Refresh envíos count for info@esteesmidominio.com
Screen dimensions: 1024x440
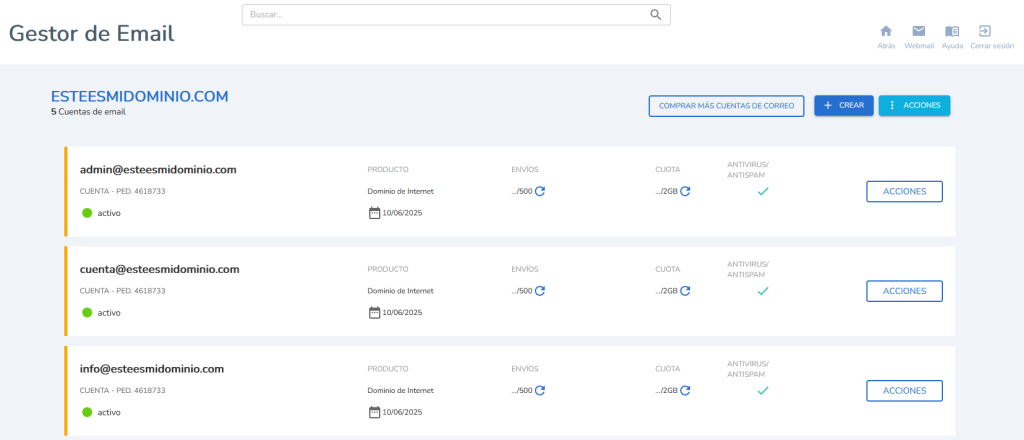click(x=540, y=390)
